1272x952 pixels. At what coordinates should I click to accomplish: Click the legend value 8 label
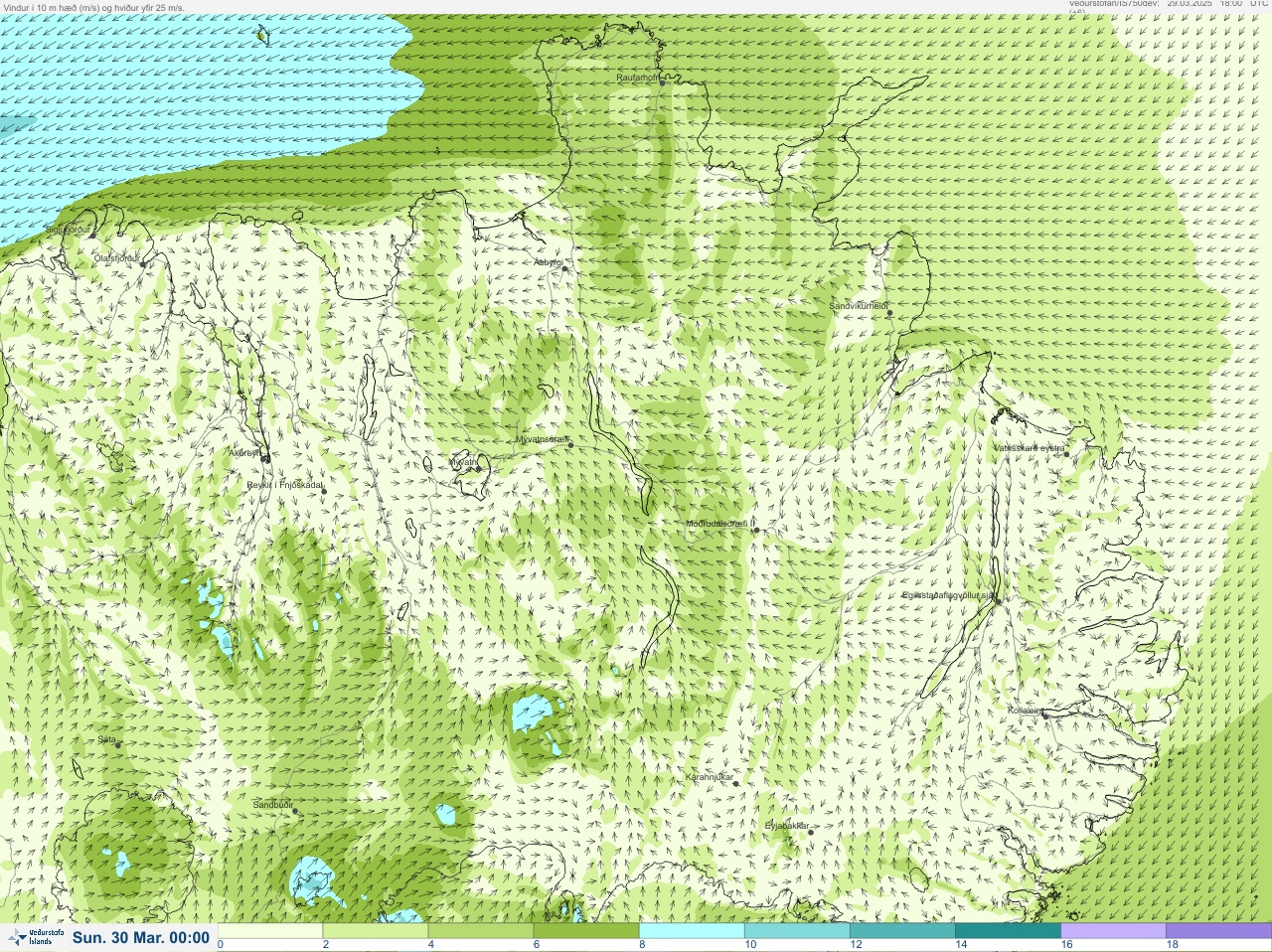(642, 945)
